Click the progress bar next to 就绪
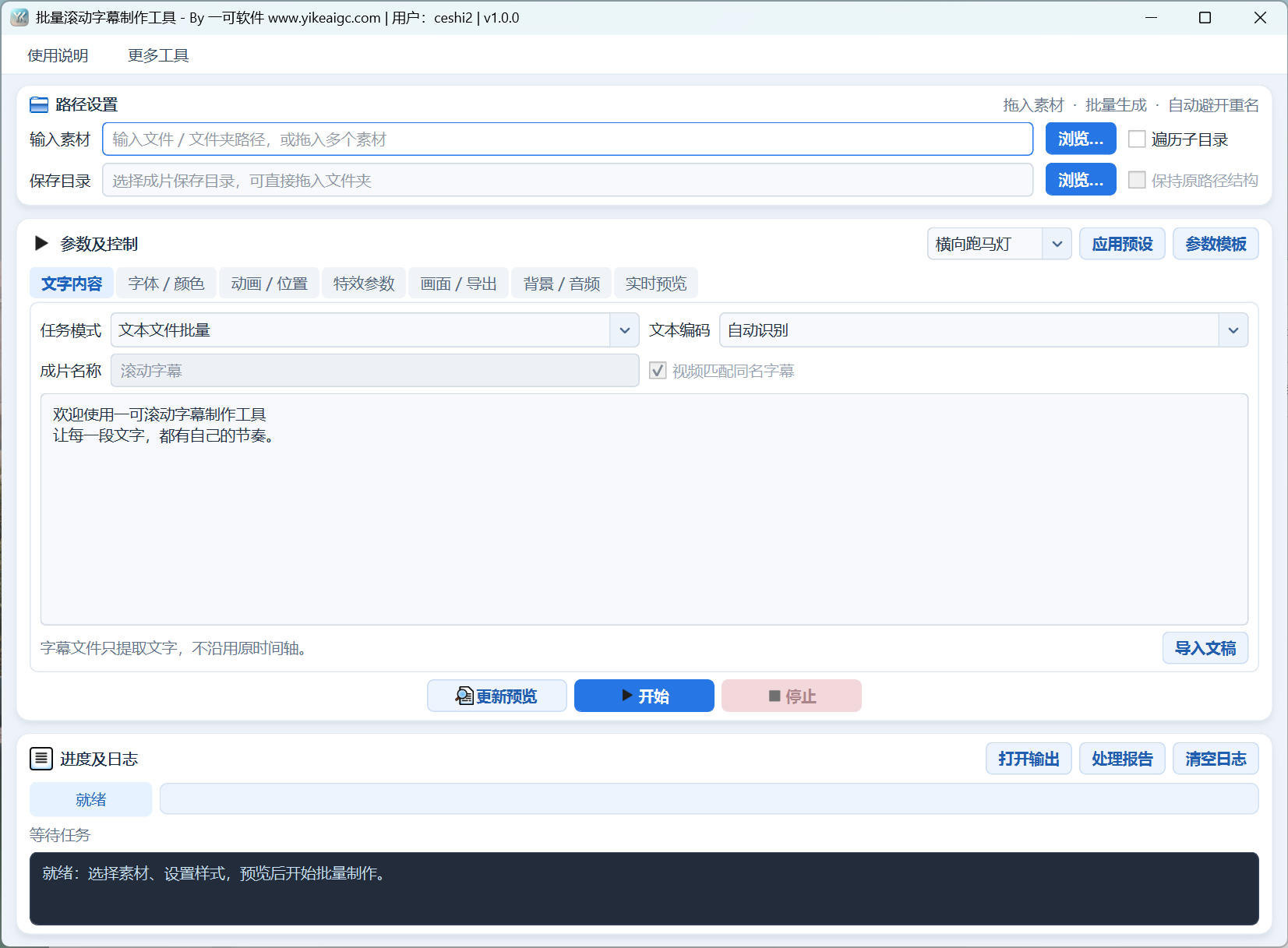Screen dimensions: 1288x948 click(709, 798)
